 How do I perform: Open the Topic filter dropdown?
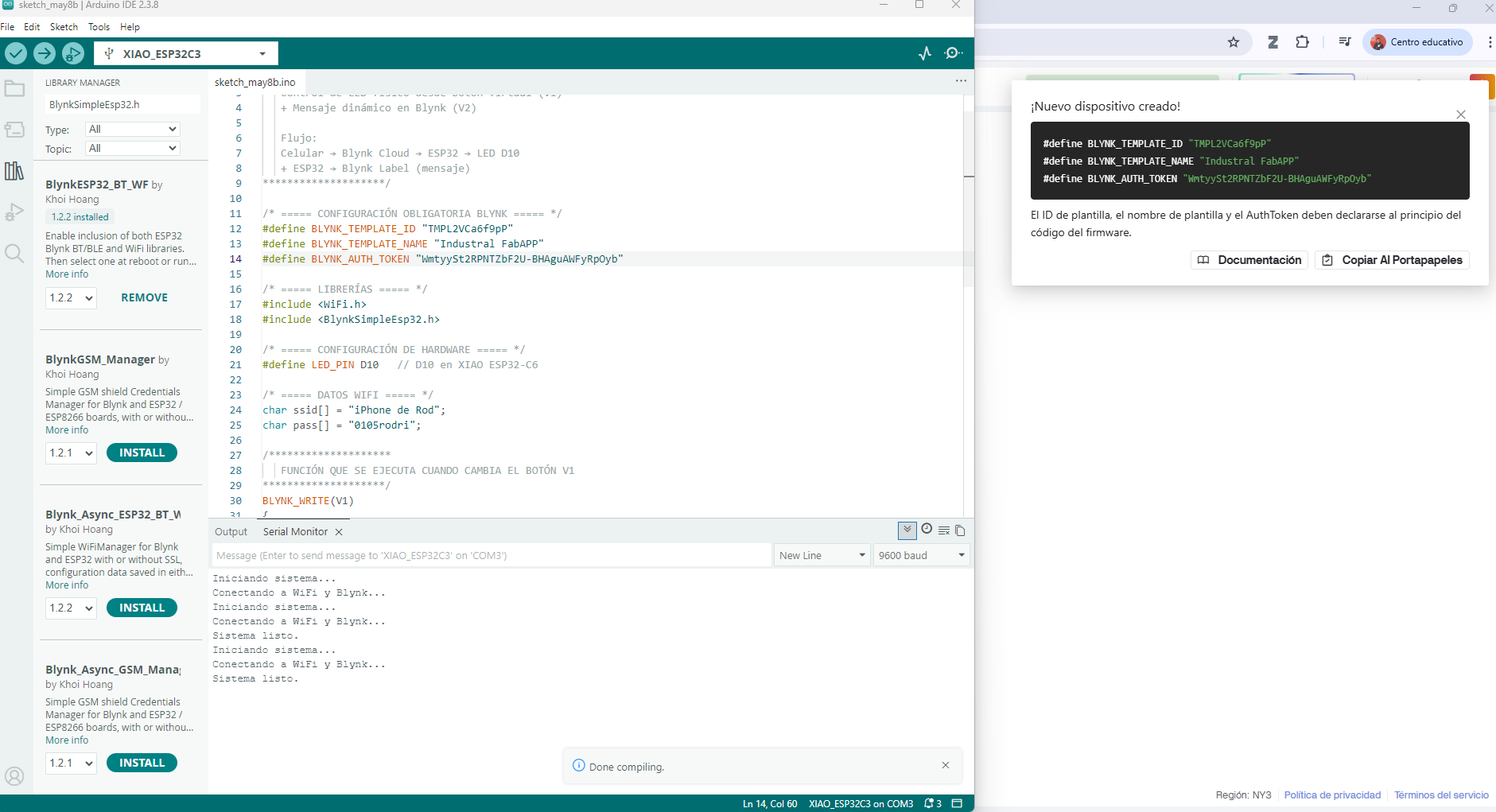(133, 148)
